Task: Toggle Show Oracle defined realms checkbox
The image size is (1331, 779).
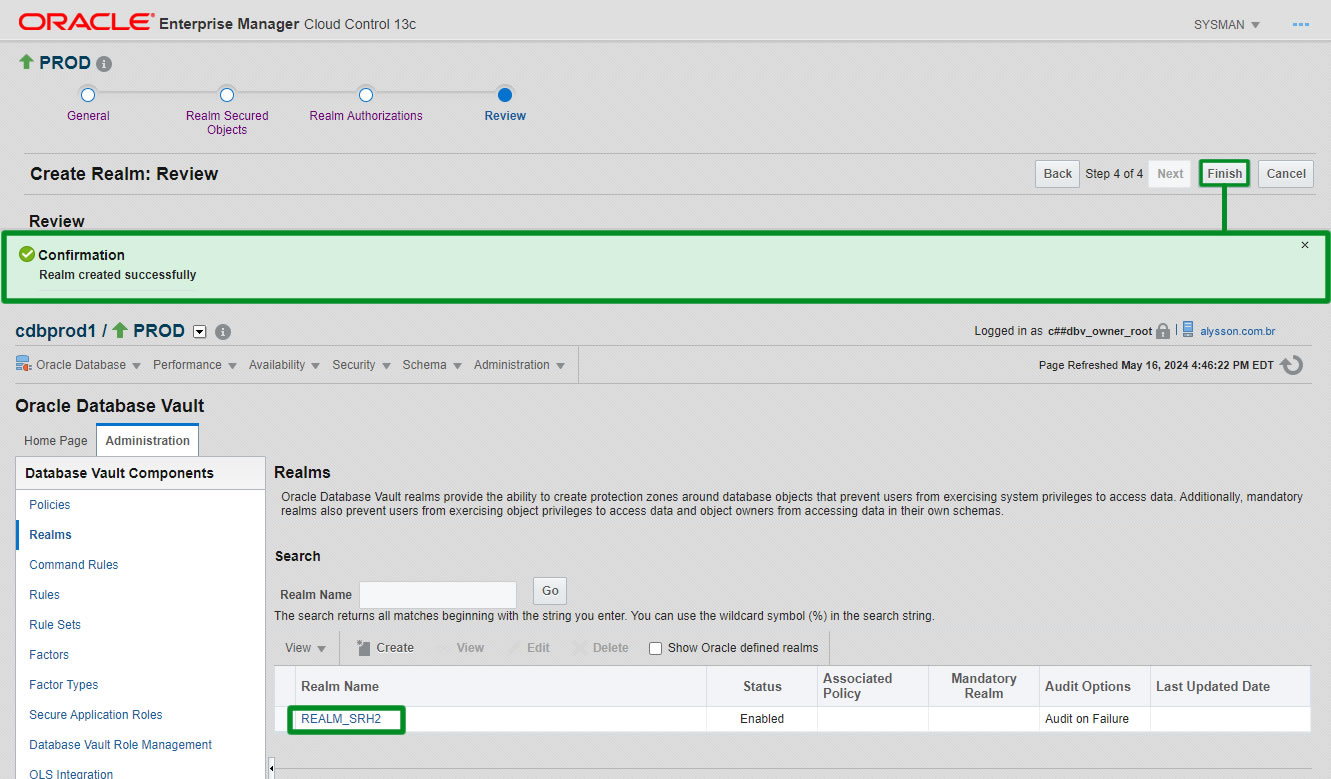Action: (x=656, y=648)
